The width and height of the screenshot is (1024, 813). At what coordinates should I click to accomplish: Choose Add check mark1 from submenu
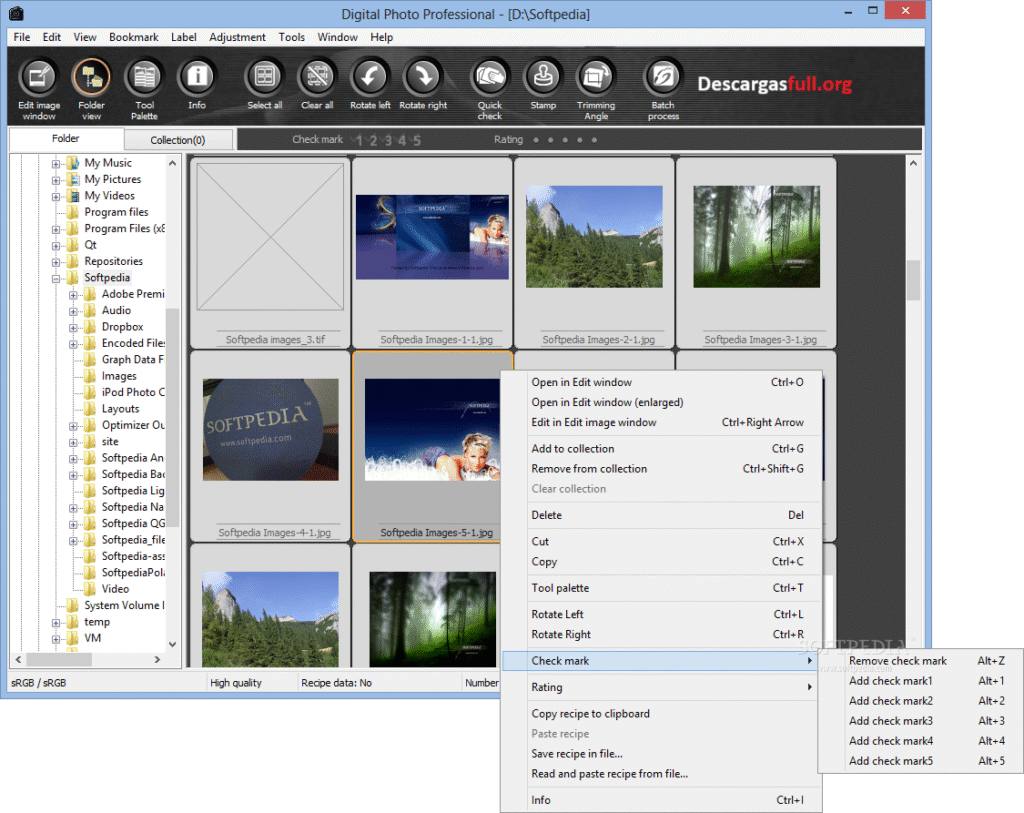tap(891, 681)
